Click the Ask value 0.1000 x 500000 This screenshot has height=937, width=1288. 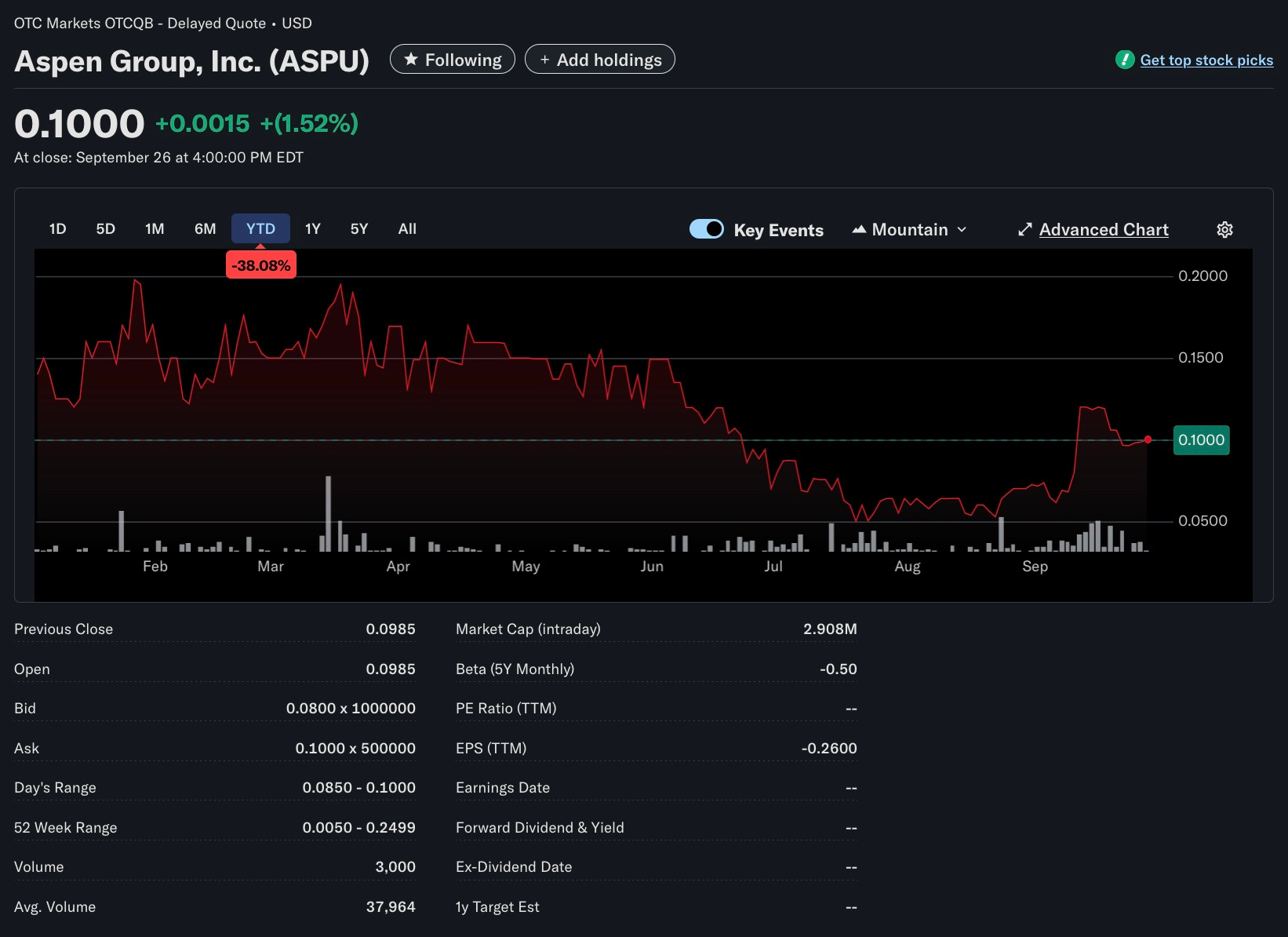[x=355, y=748]
